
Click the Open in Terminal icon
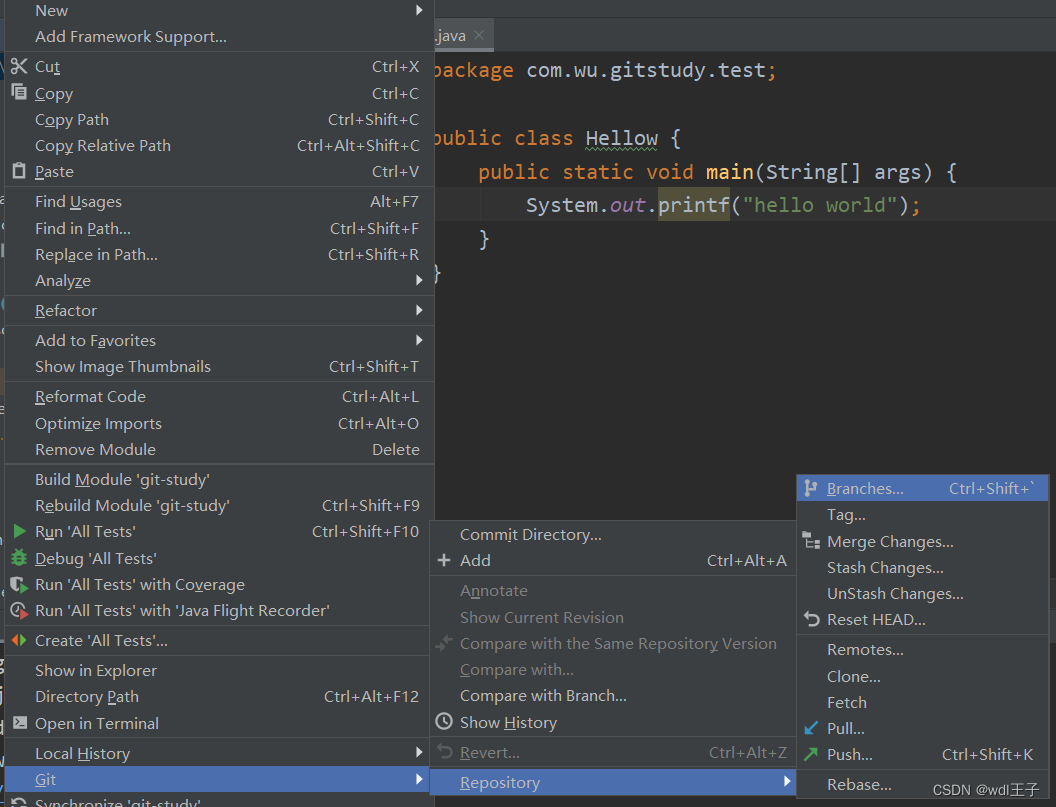click(x=20, y=723)
